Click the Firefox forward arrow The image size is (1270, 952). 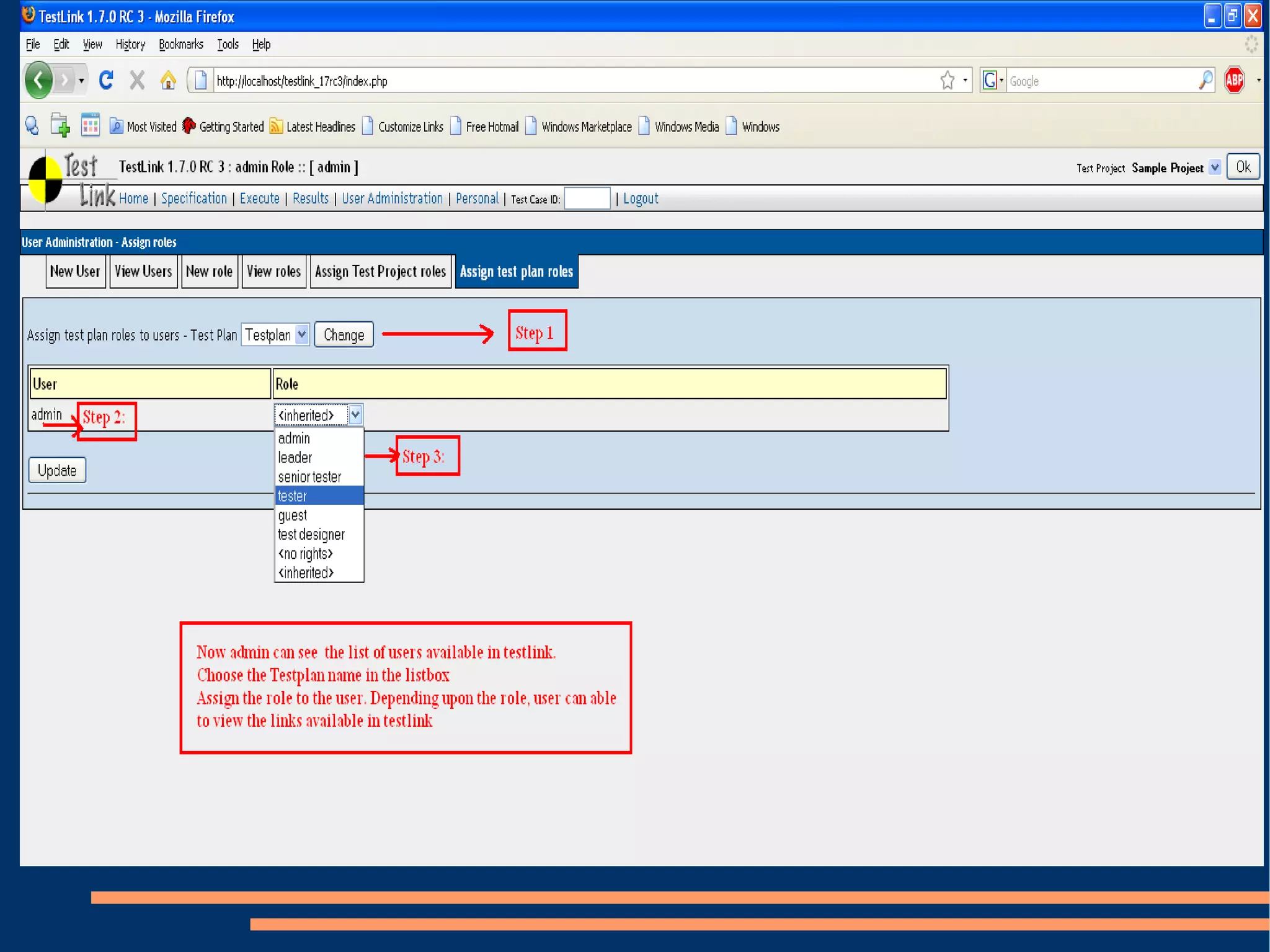(64, 80)
